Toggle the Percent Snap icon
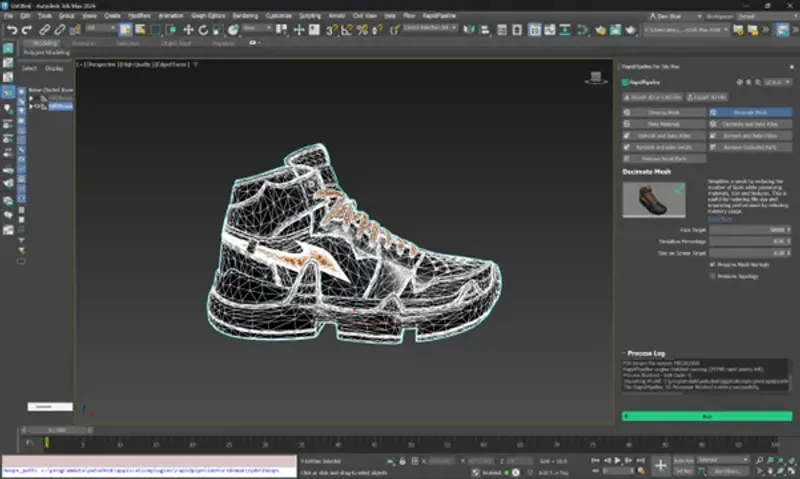Screen dimensions: 800x479 click(x=362, y=30)
